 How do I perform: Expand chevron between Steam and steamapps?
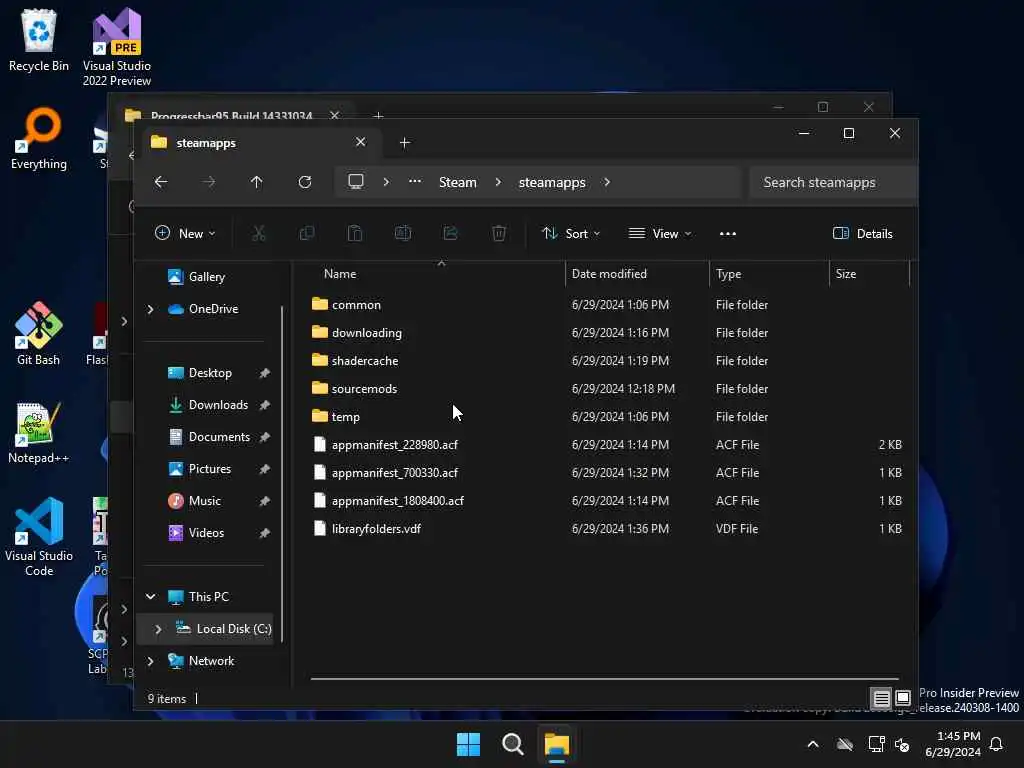tap(498, 182)
